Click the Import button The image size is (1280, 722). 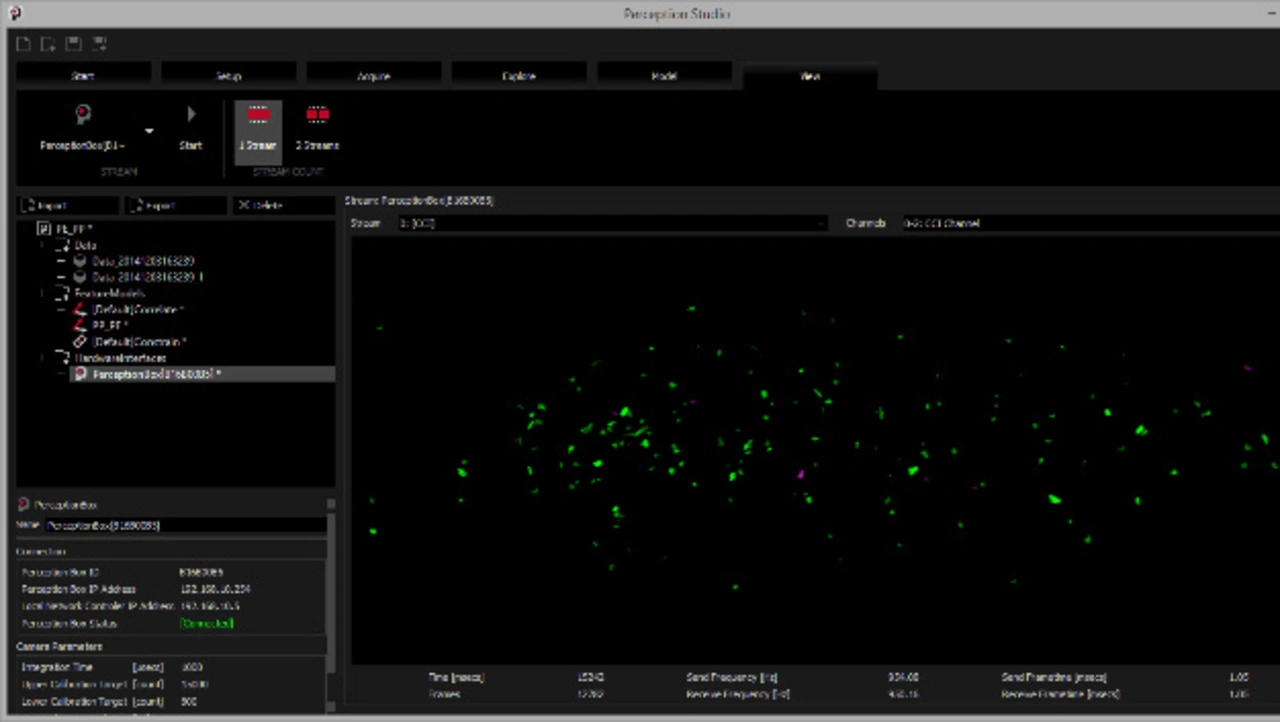68,205
